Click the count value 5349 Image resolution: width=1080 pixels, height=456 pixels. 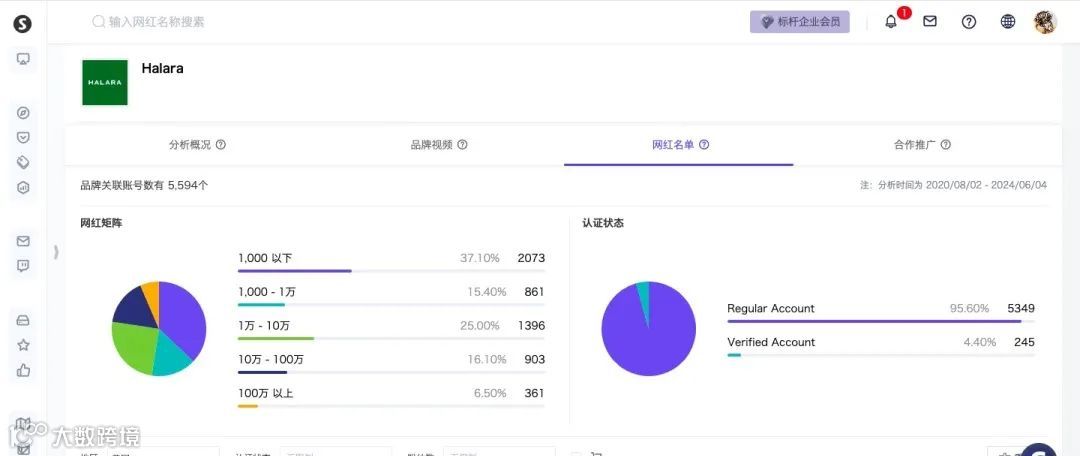[1021, 309]
